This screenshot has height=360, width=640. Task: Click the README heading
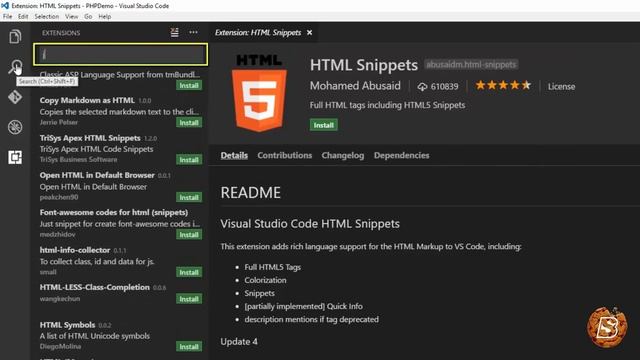click(x=251, y=193)
